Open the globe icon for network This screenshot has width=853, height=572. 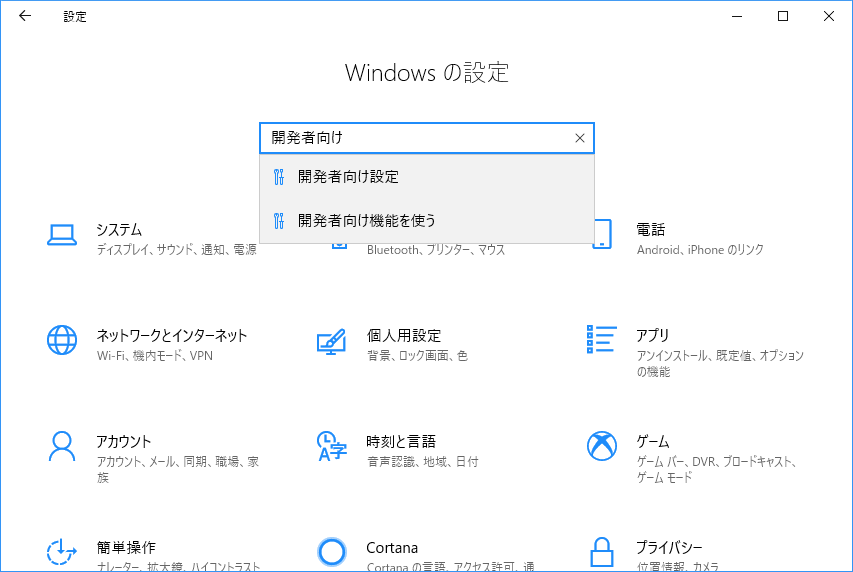click(61, 340)
